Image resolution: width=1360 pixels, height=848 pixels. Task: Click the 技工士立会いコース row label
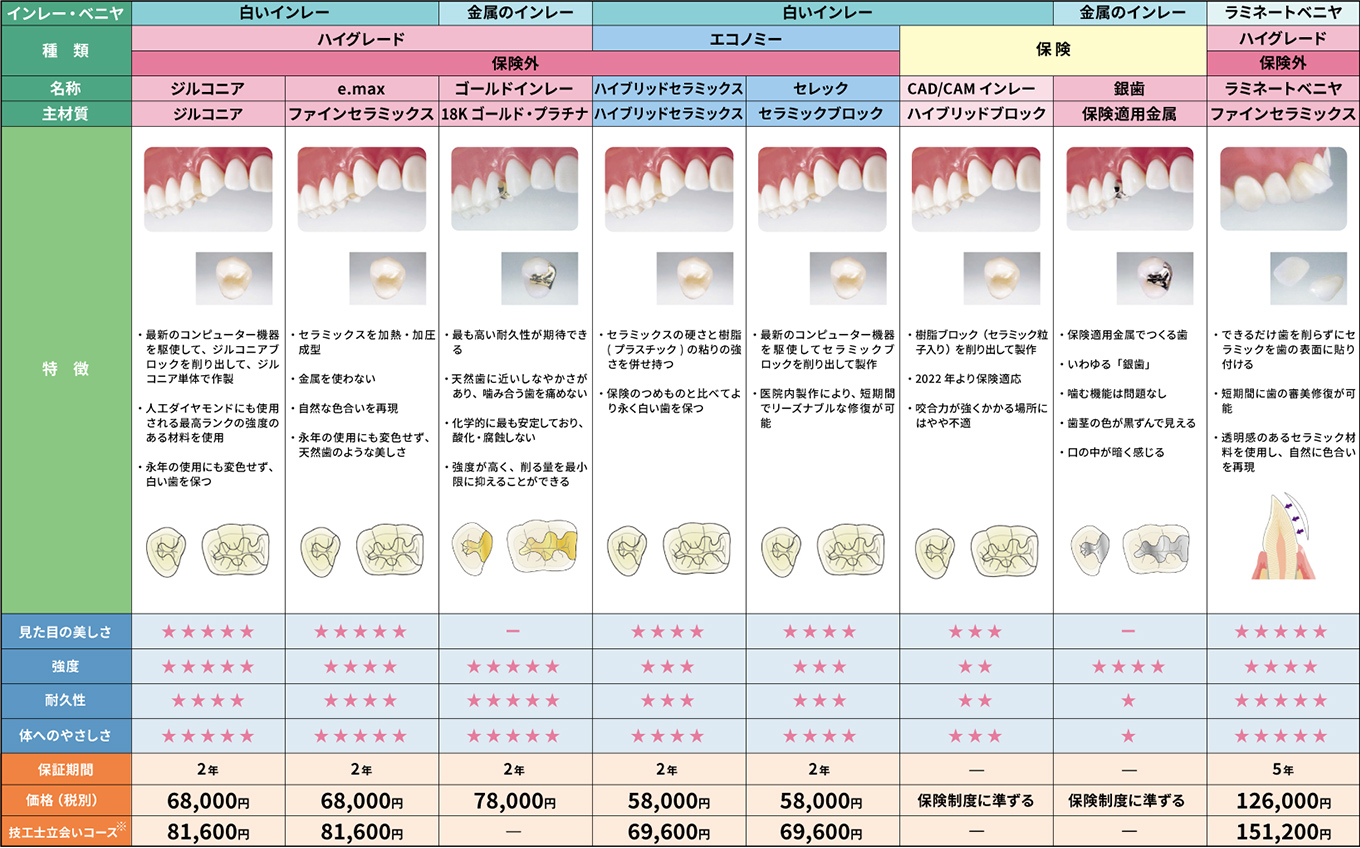pyautogui.click(x=66, y=832)
